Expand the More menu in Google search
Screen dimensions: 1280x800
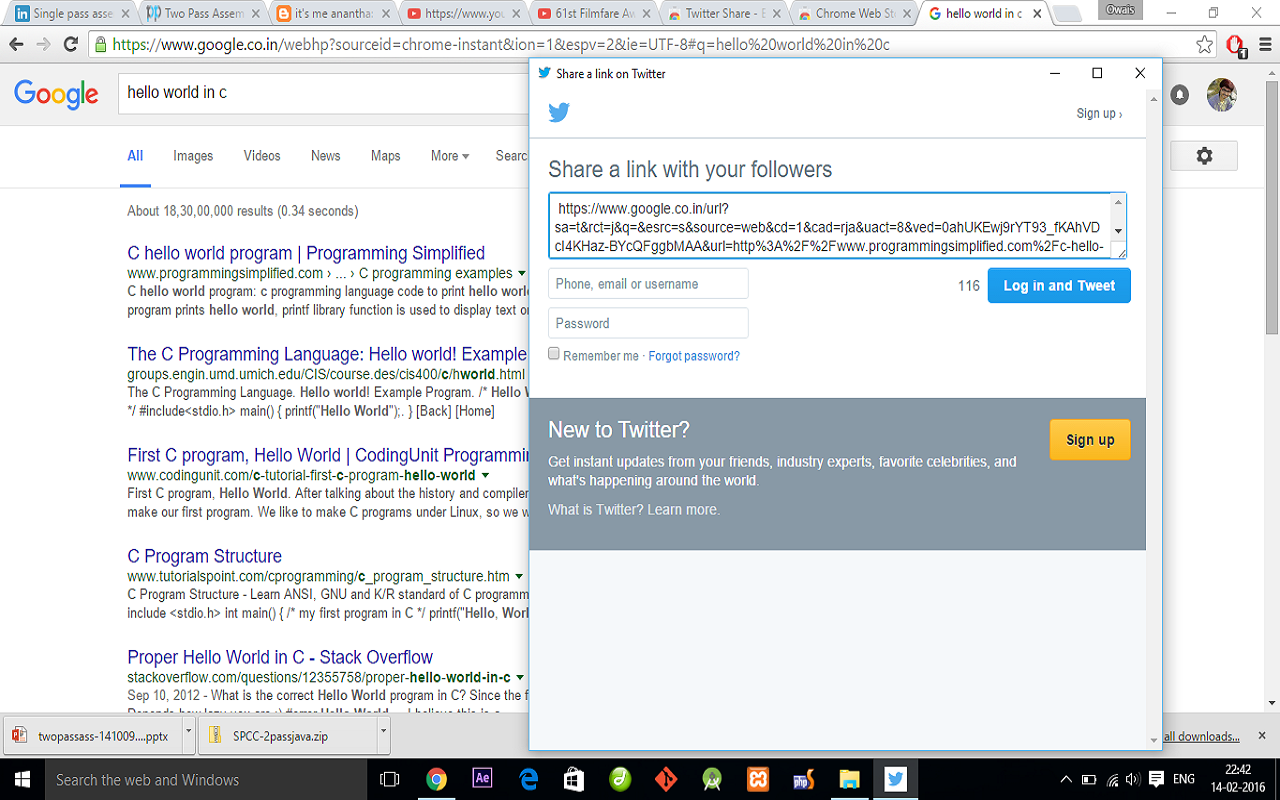click(x=450, y=156)
